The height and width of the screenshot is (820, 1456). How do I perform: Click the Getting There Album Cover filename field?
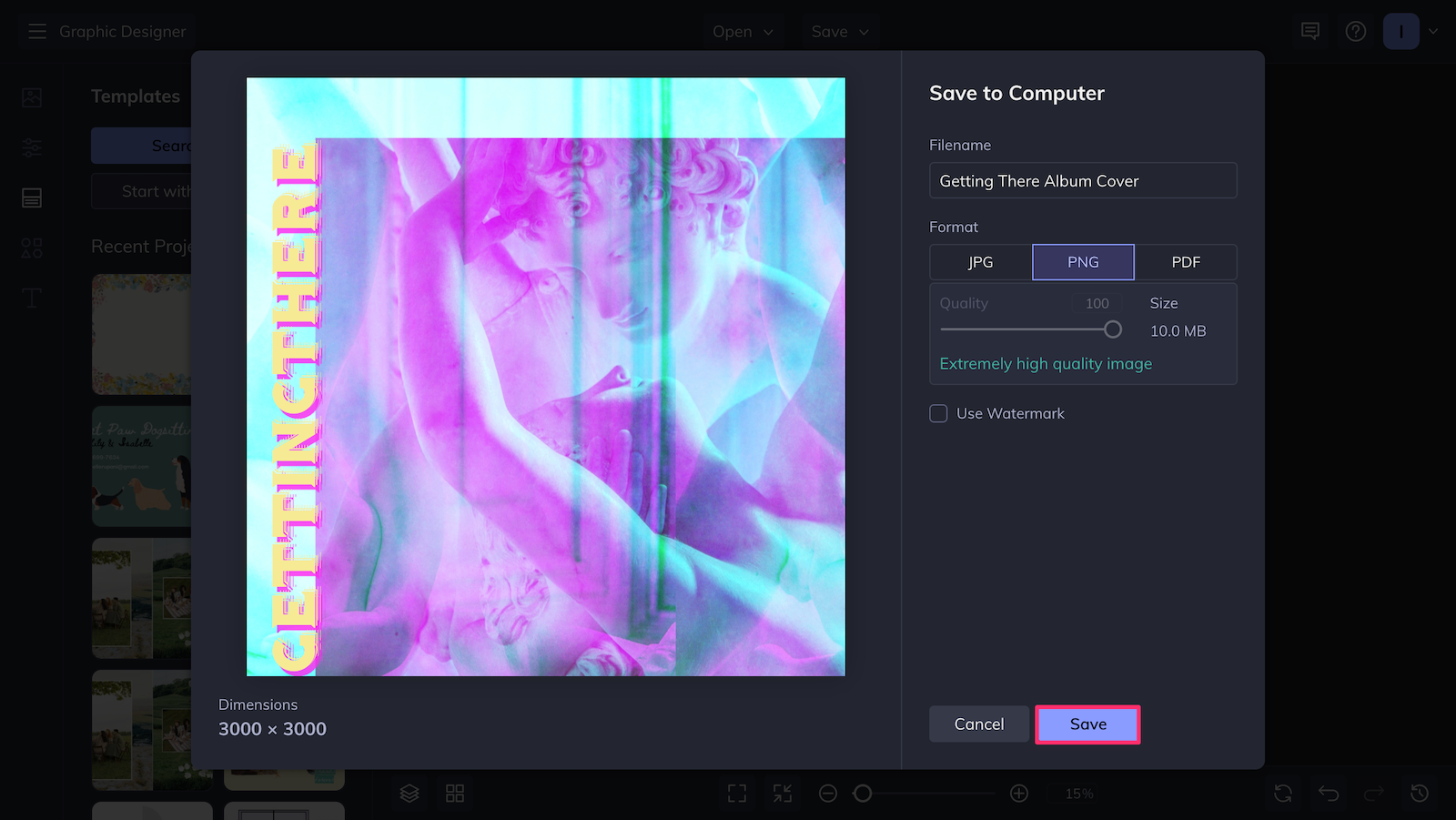pyautogui.click(x=1082, y=180)
